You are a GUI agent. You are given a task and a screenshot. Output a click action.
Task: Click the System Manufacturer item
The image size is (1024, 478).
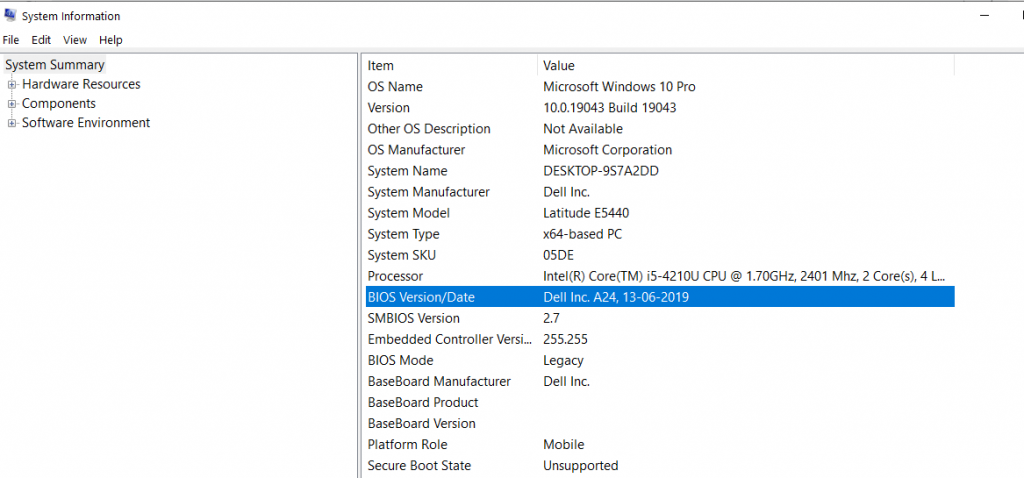(x=428, y=192)
